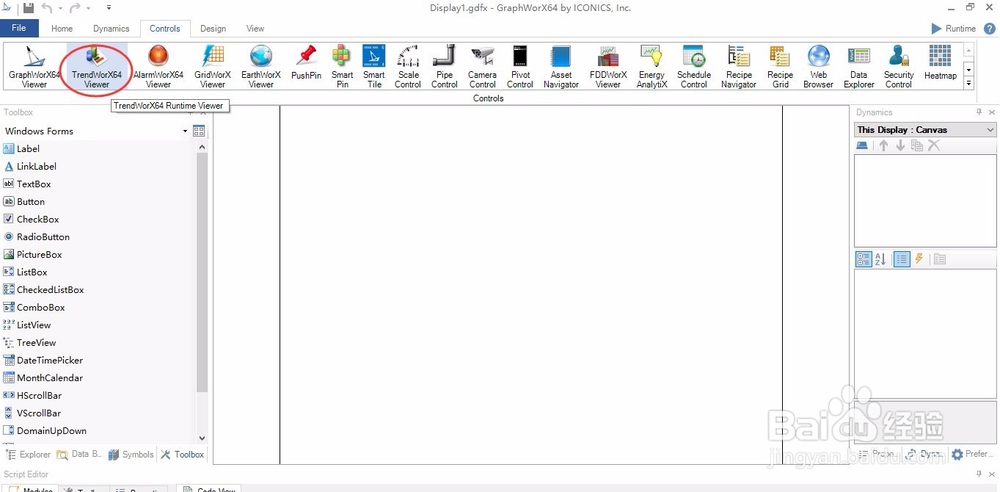Screen dimensions: 1000x492
Task: Open the File menu
Action: click(x=19, y=28)
